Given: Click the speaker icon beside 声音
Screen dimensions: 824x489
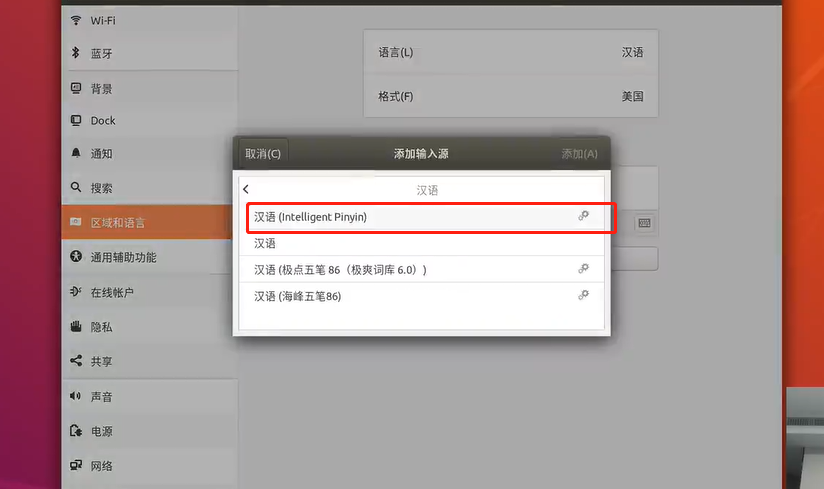Looking at the screenshot, I should [x=76, y=396].
